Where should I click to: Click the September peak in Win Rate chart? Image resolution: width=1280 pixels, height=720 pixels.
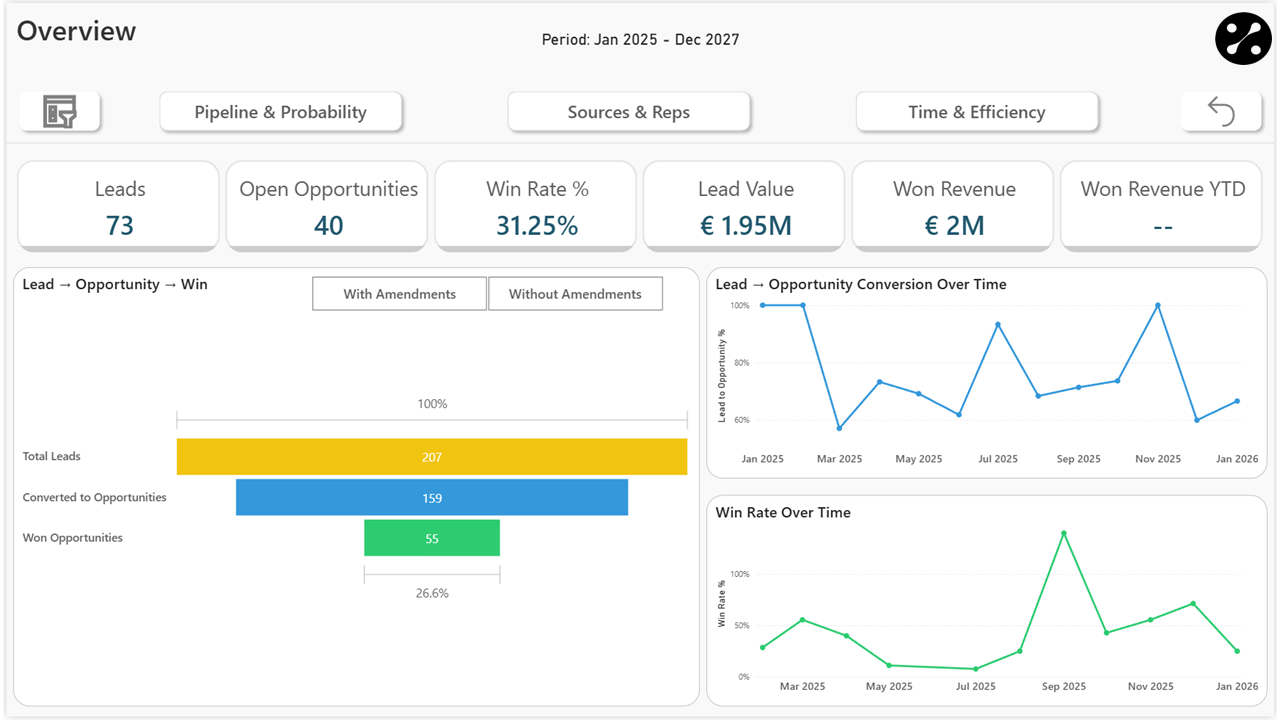(1063, 532)
